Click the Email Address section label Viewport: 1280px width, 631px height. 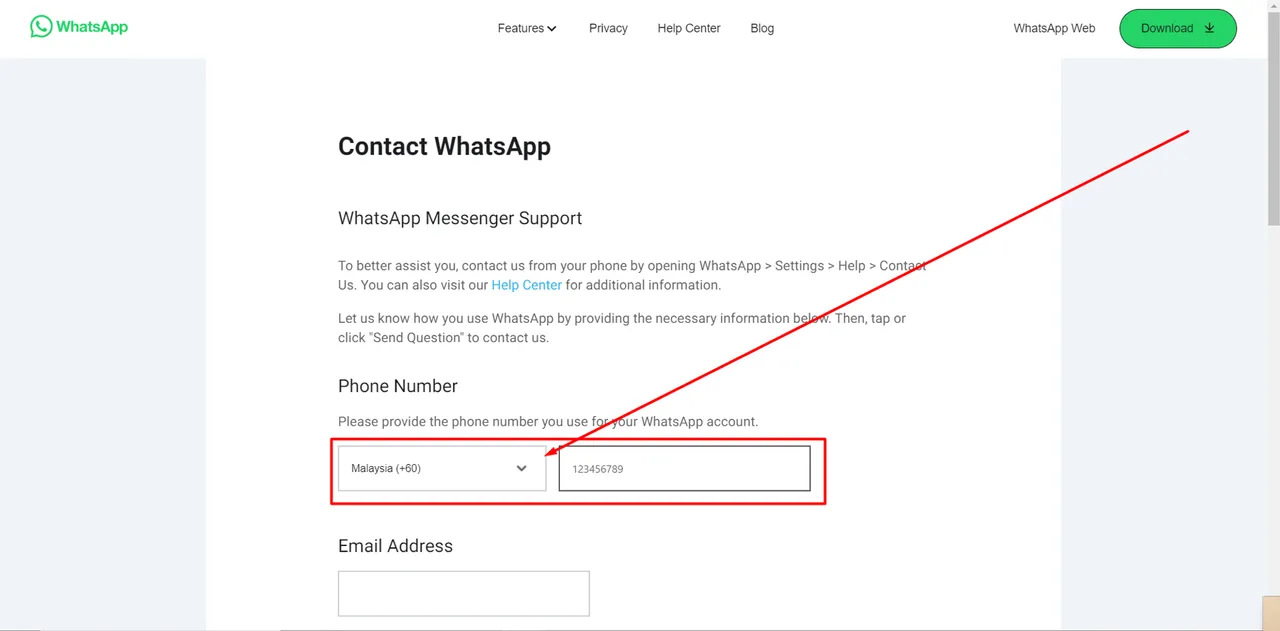point(395,546)
